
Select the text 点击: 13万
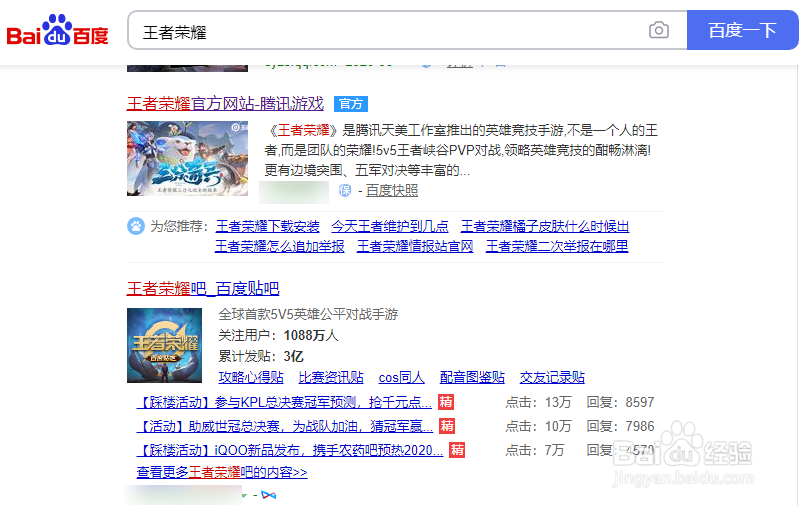pyautogui.click(x=538, y=403)
